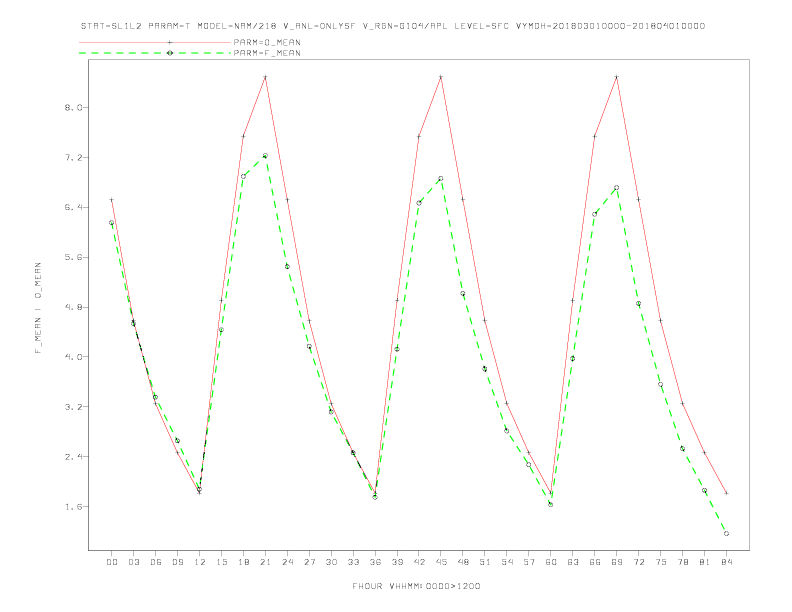Image resolution: width=792 pixels, height=612 pixels.
Task: Select the F_MEAN circle point at hour 48
Action: [x=463, y=293]
